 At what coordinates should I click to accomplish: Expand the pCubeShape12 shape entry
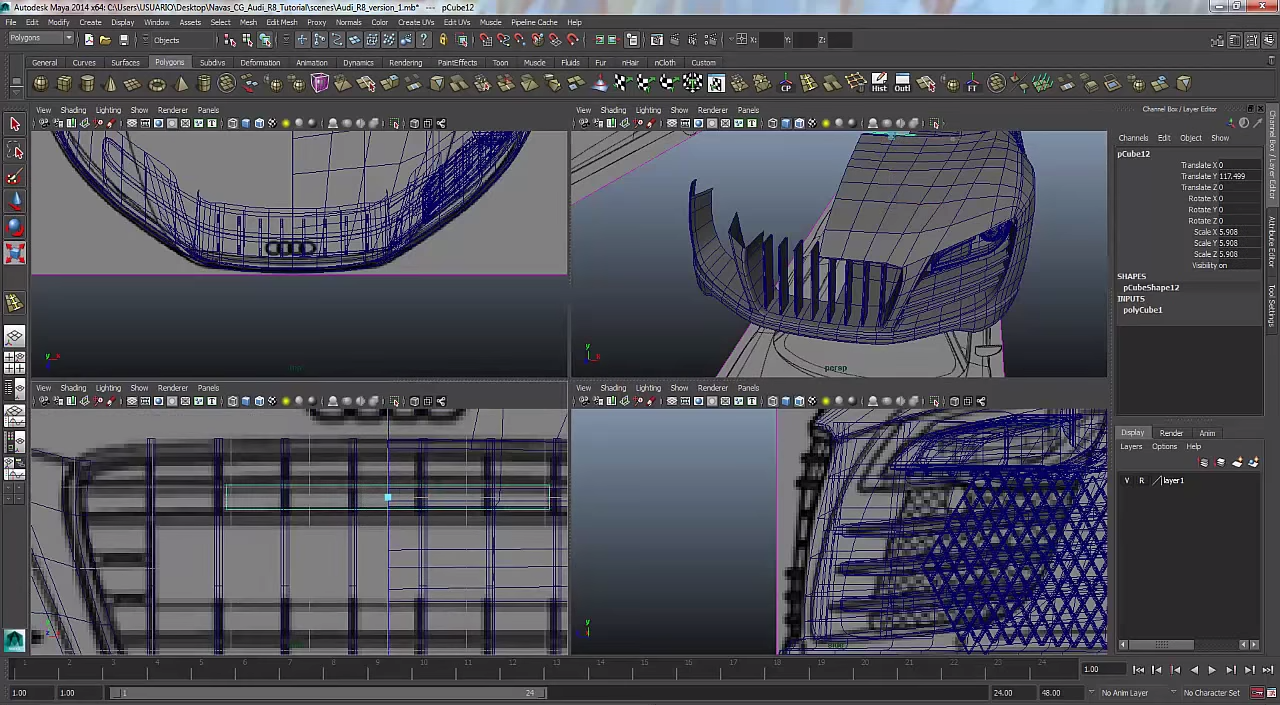pyautogui.click(x=1150, y=288)
